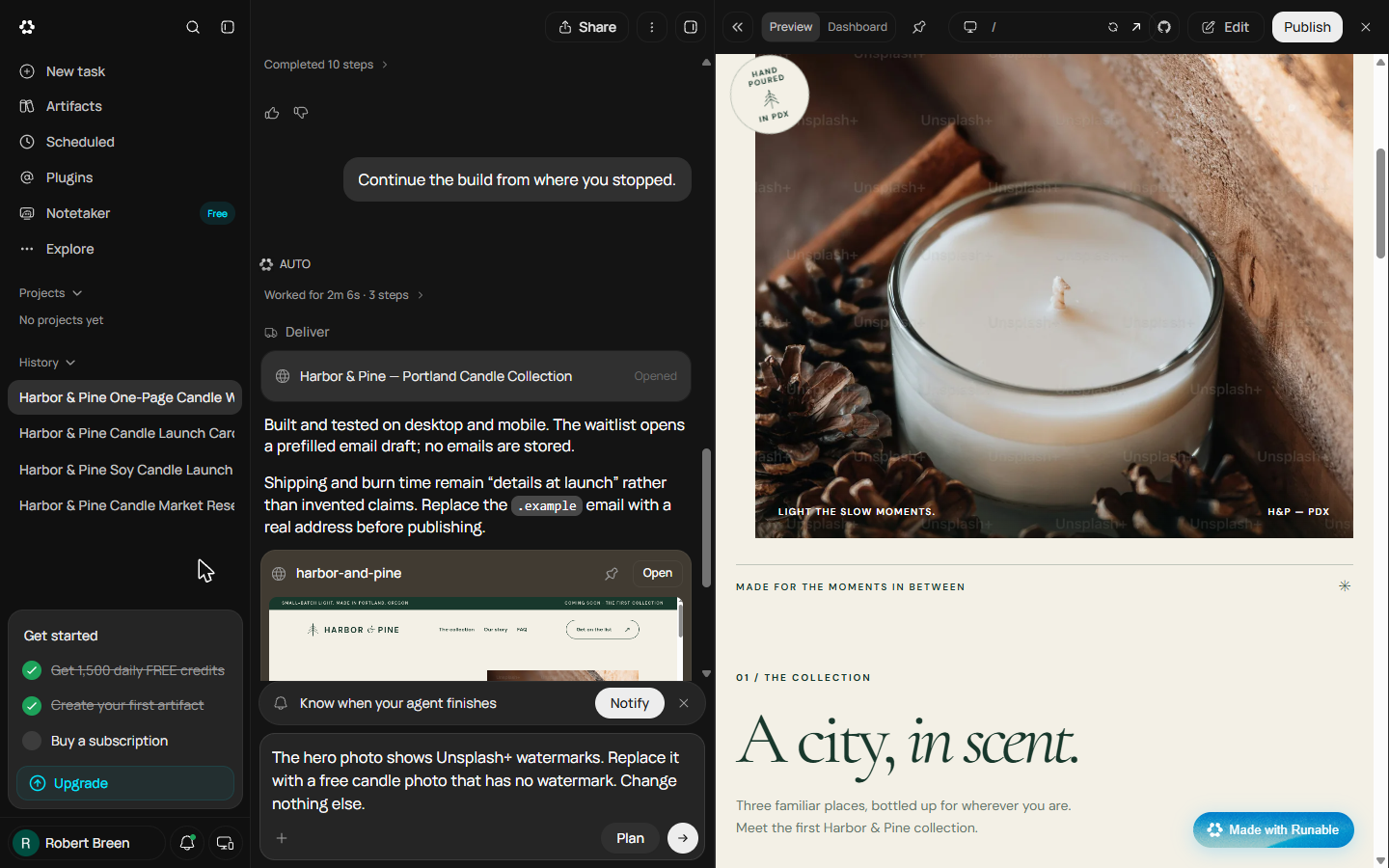This screenshot has width=1389, height=868.
Task: Click the Notify button
Action: [x=630, y=703]
